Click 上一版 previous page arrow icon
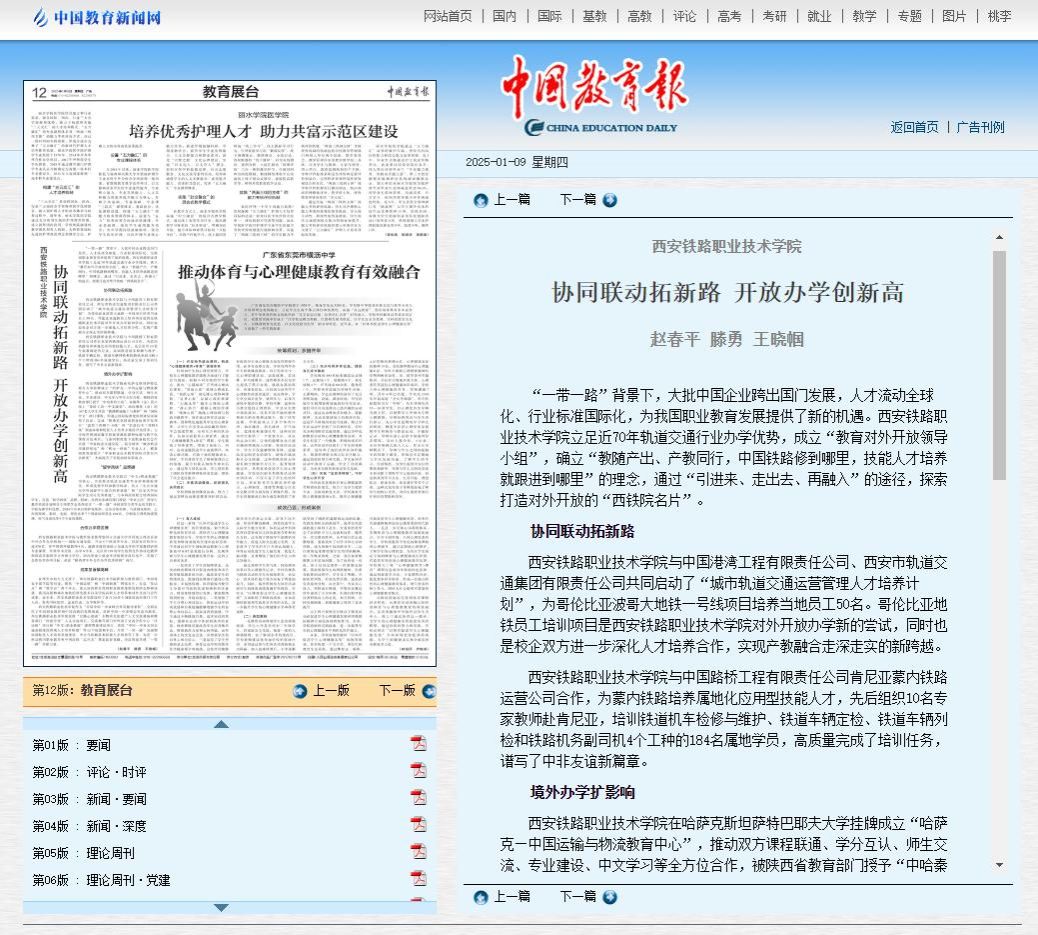The height and width of the screenshot is (935, 1038). point(300,690)
